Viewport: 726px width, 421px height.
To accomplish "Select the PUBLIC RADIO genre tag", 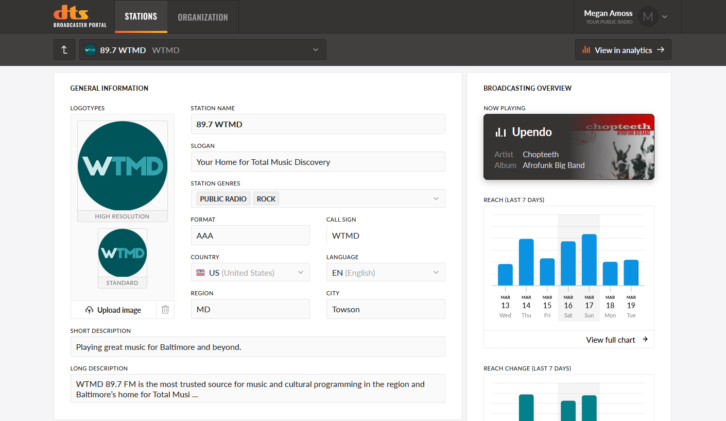I will [x=223, y=199].
